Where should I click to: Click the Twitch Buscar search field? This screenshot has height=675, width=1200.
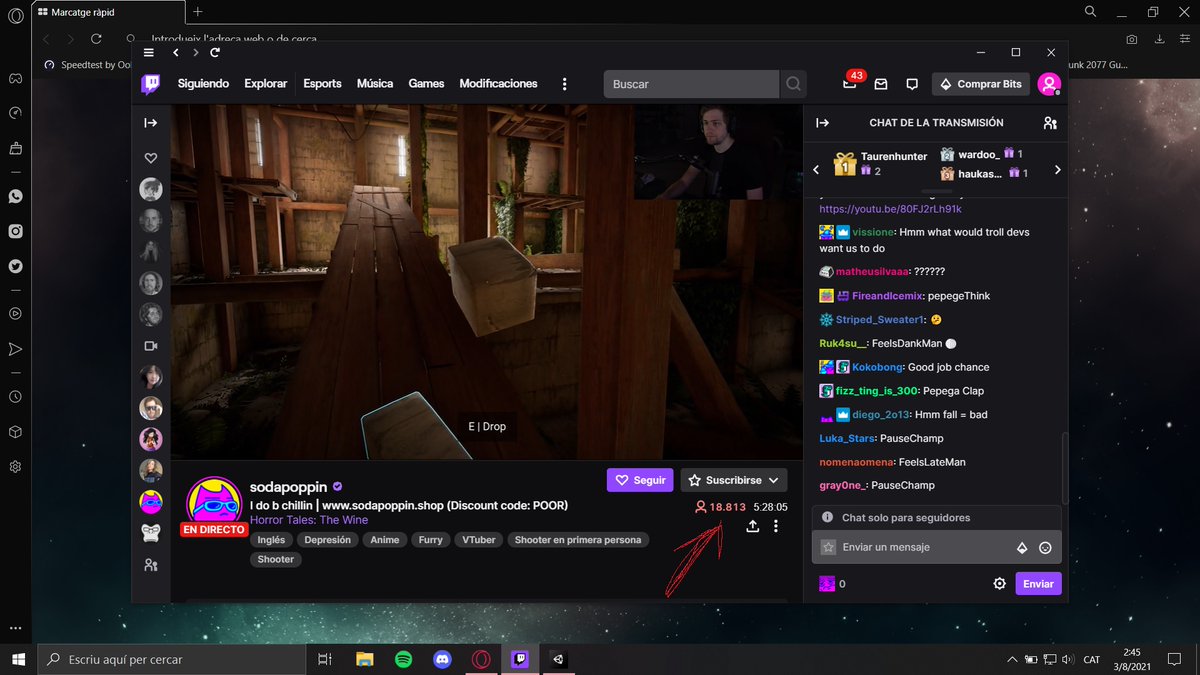click(691, 84)
